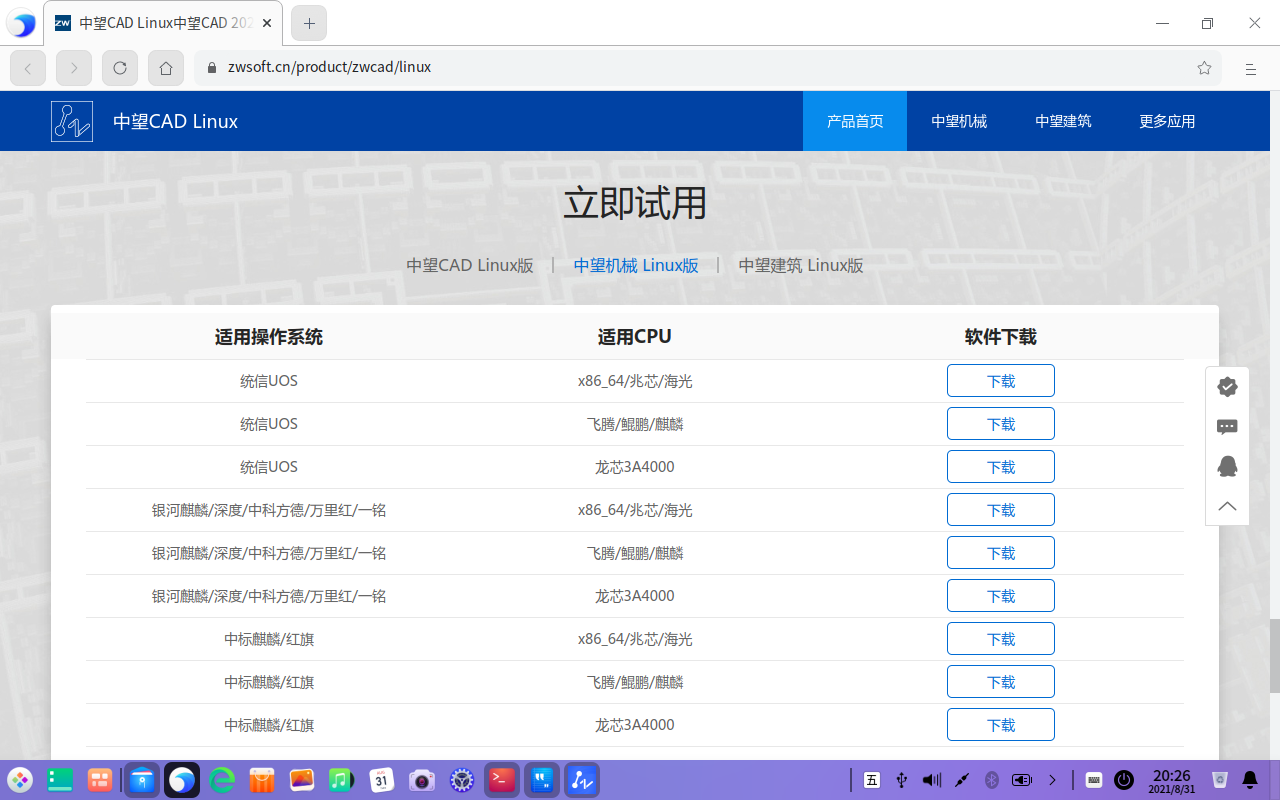This screenshot has height=800, width=1280.
Task: Open the music player in taskbar
Action: click(x=341, y=779)
